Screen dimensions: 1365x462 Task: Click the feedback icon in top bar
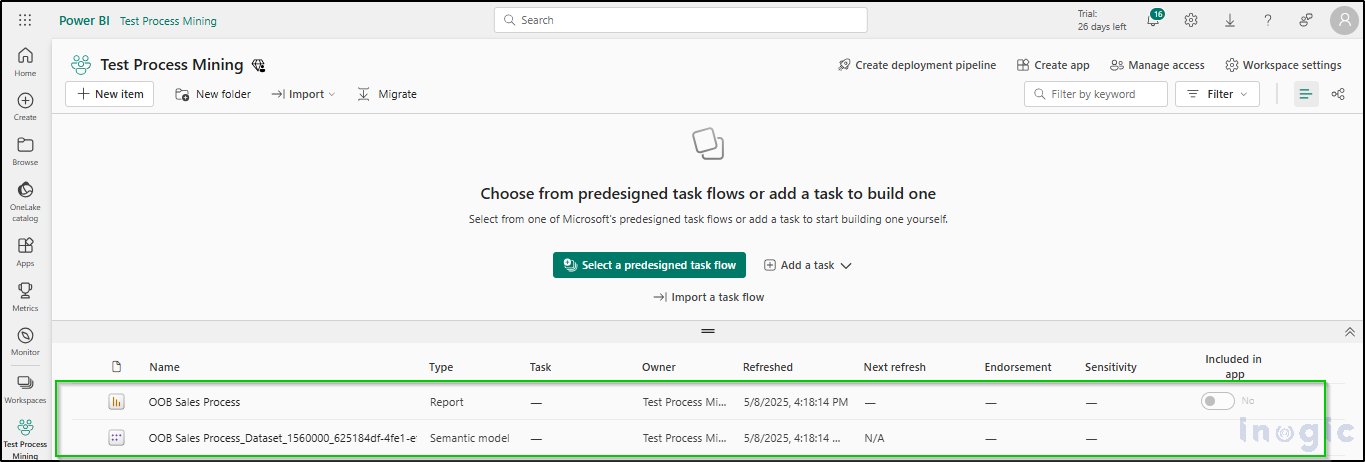pos(1306,20)
